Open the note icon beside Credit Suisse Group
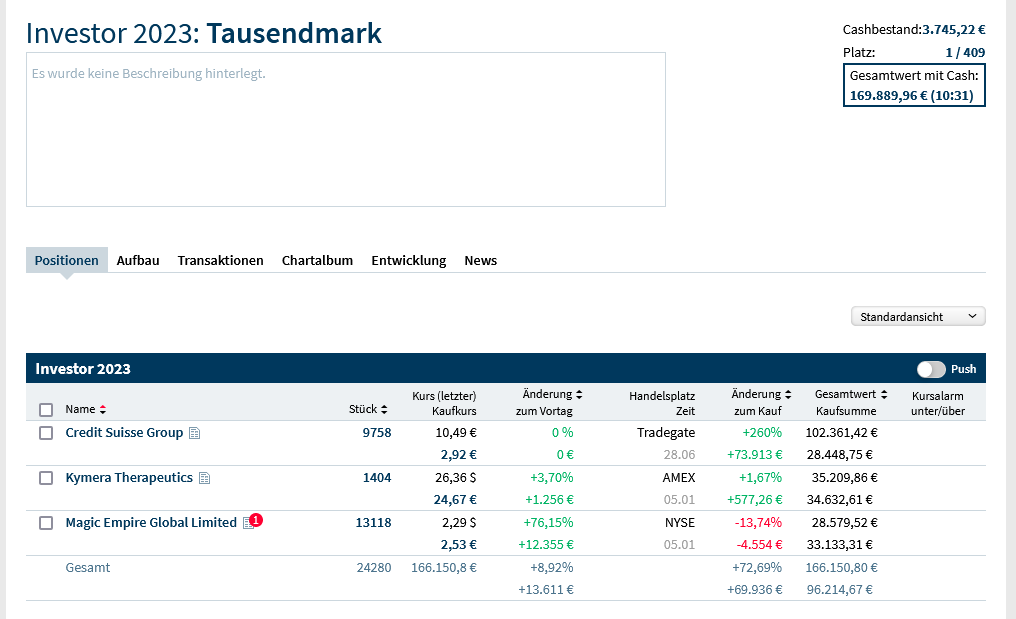 195,434
